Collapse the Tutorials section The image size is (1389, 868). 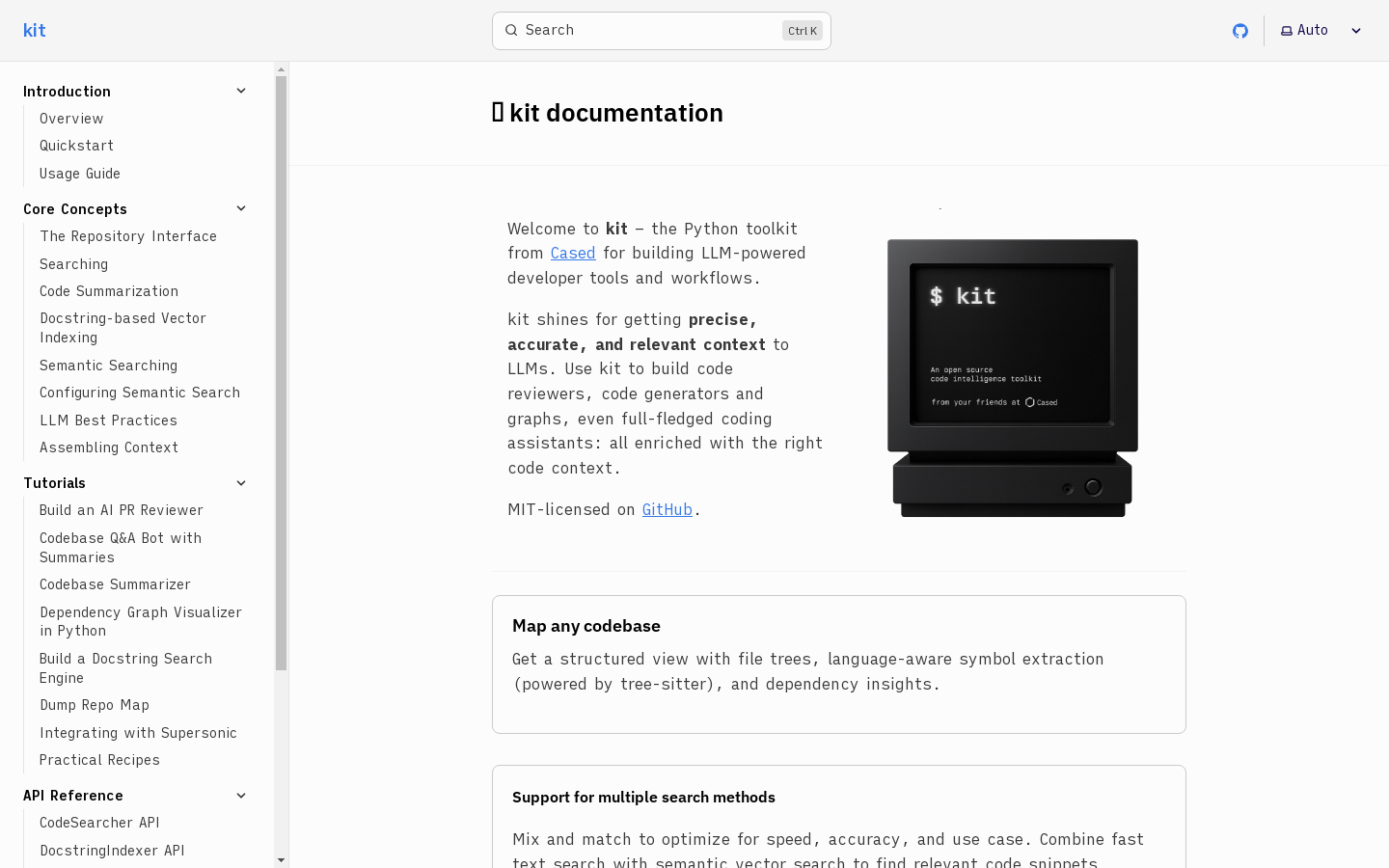241,483
